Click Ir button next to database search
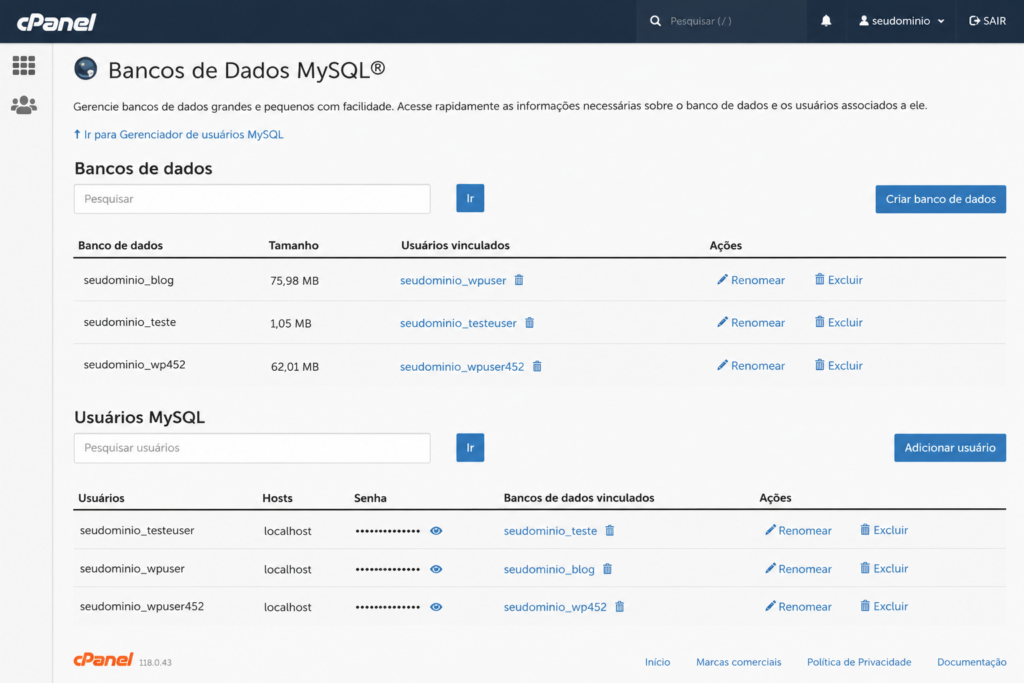 [x=470, y=199]
